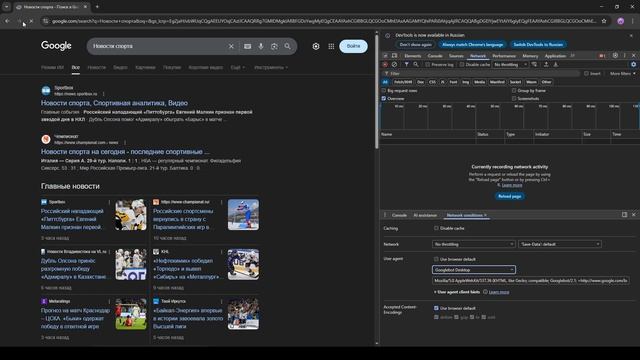Tick the Invert filter checkbox

586,73
